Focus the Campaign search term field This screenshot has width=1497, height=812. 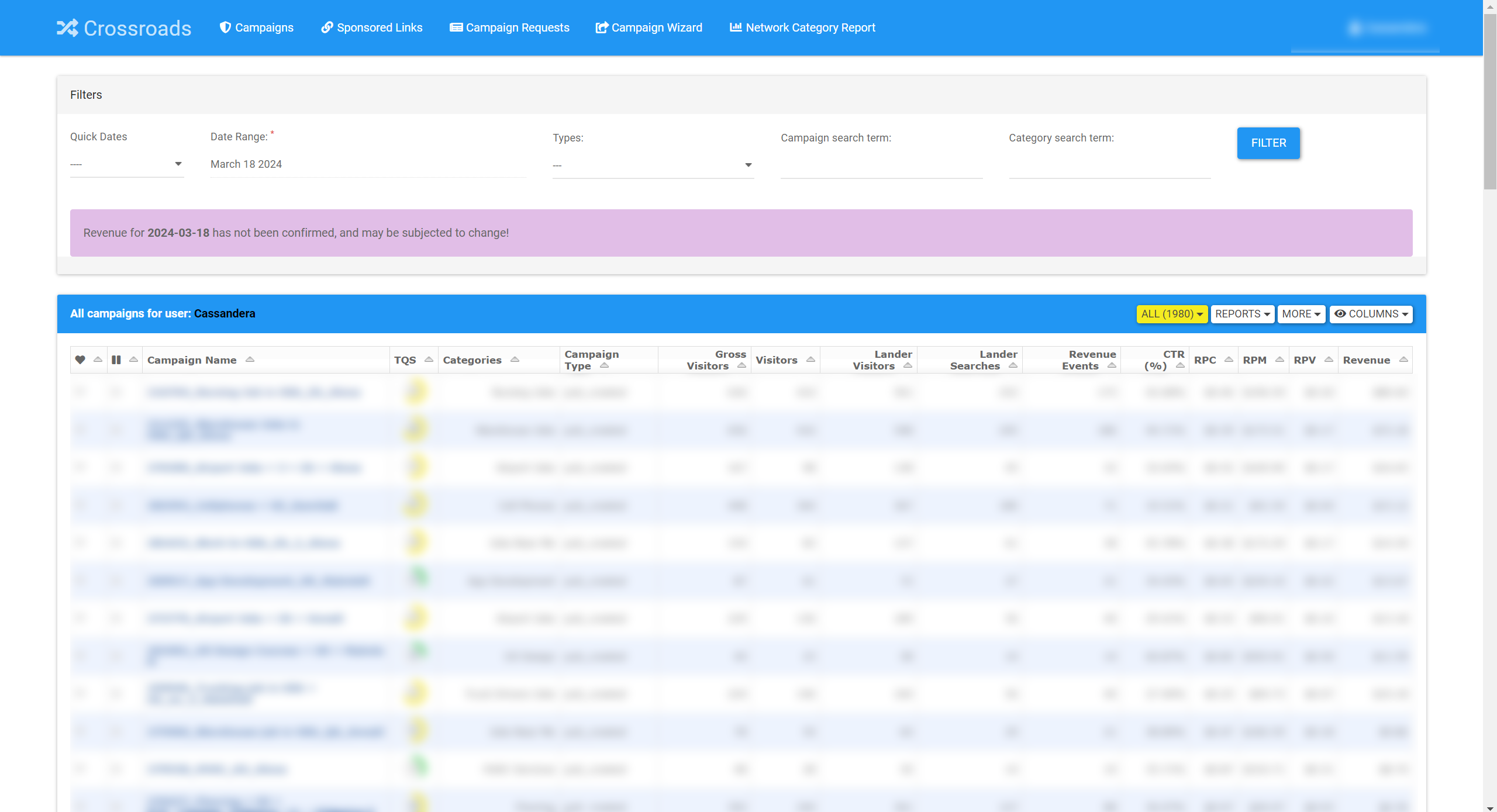click(x=881, y=166)
